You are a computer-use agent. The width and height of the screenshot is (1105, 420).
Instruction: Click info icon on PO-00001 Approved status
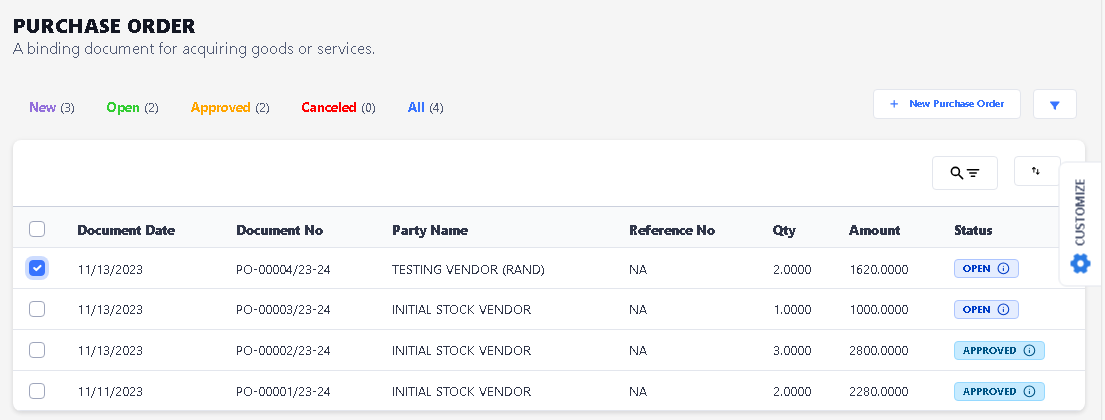pos(1029,392)
